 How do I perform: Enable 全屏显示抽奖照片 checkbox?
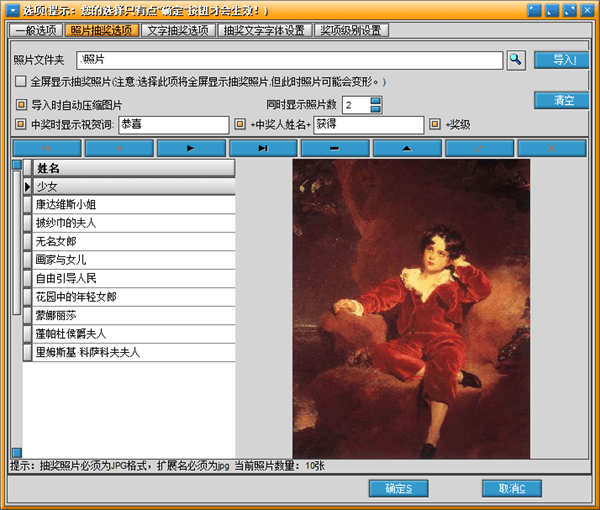pyautogui.click(x=21, y=82)
